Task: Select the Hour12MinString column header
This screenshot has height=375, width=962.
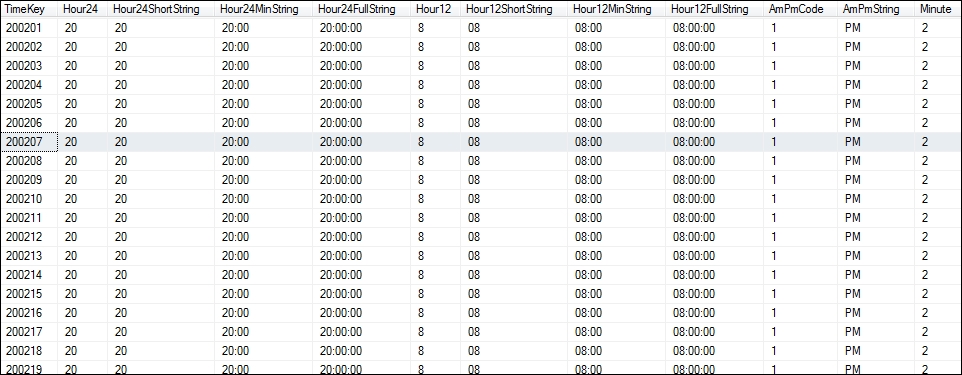Action: coord(617,9)
